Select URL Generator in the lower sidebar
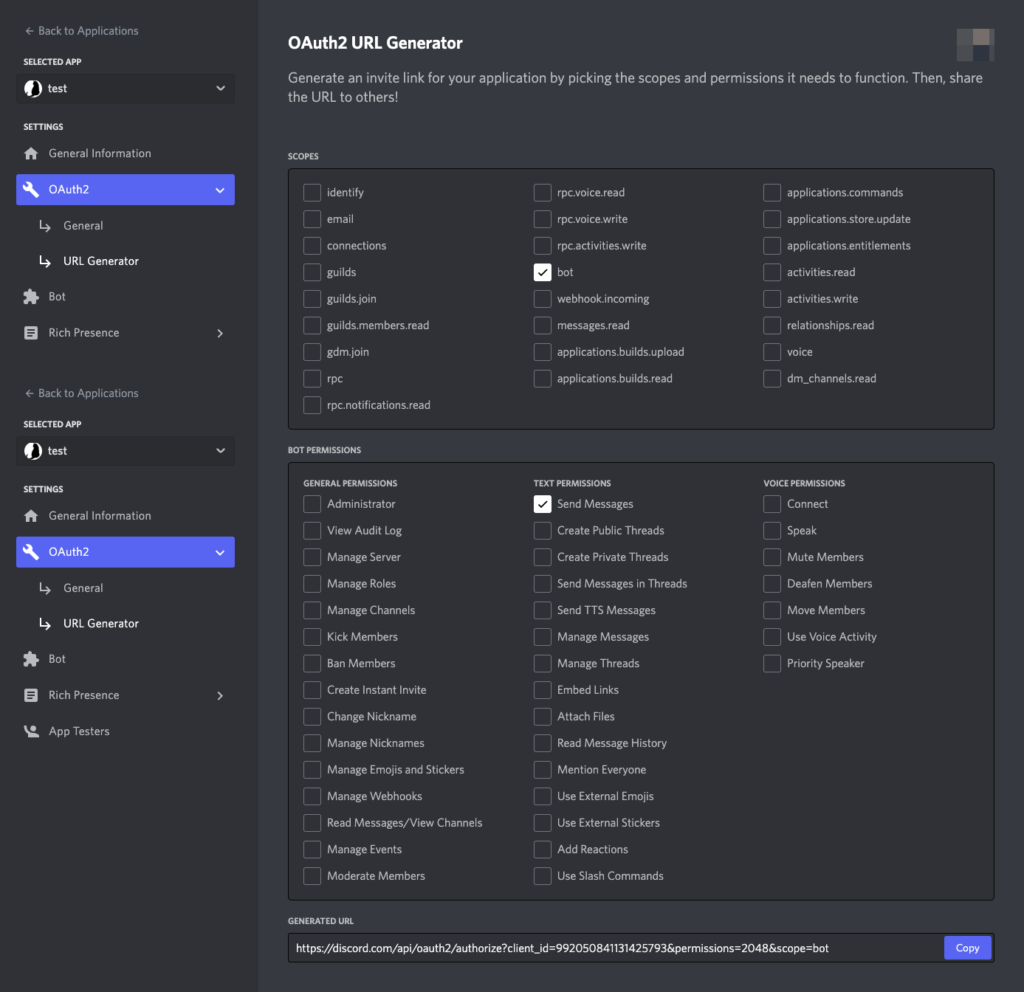This screenshot has width=1024, height=992. (x=100, y=623)
